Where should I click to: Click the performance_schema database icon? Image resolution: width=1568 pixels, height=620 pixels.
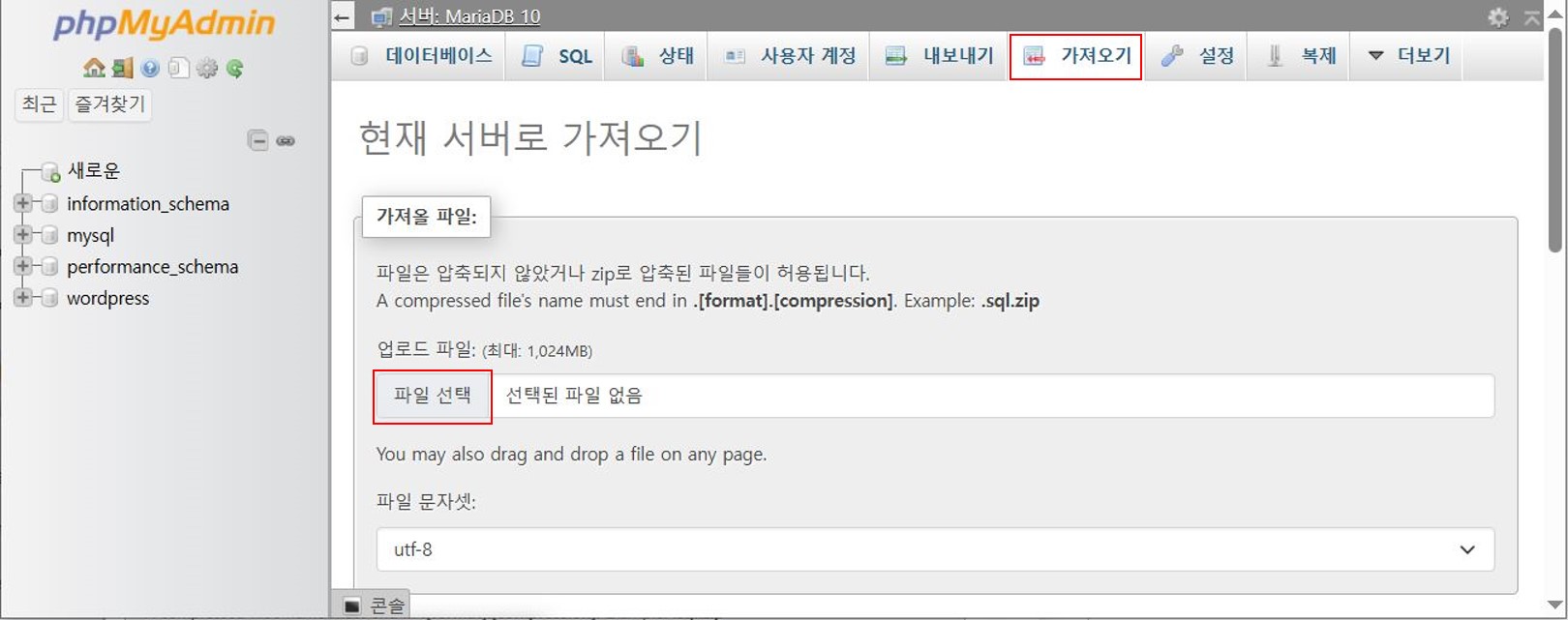[x=49, y=266]
